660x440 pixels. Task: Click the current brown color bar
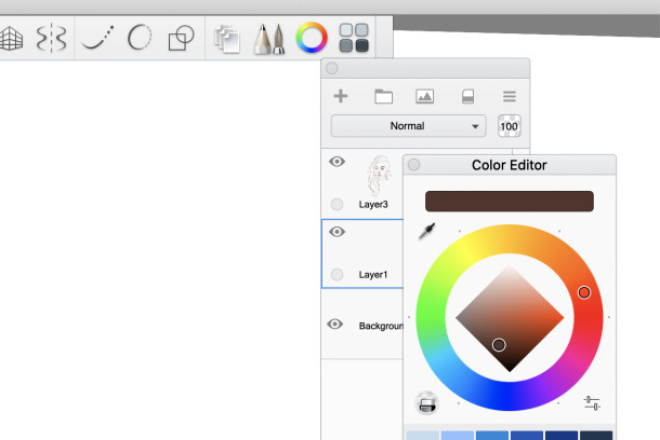coord(509,201)
